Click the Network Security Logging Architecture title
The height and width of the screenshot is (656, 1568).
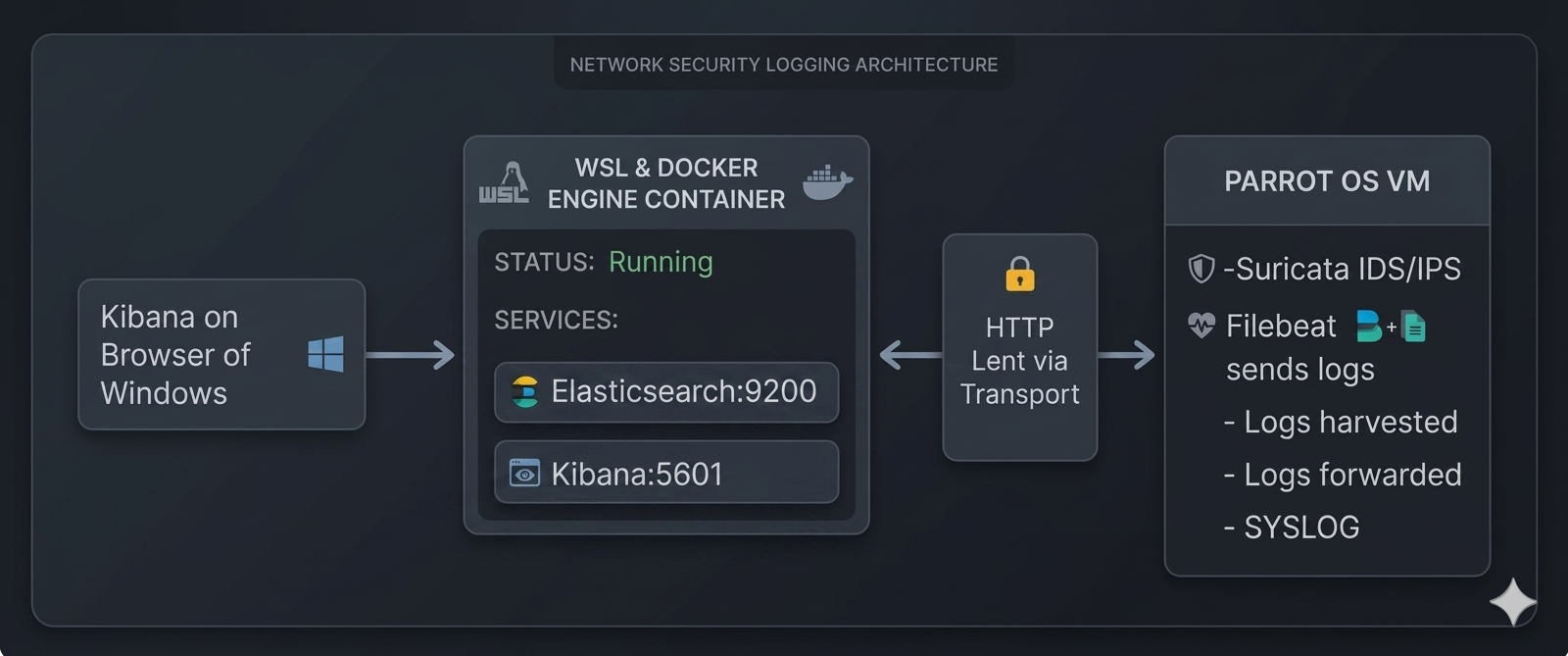[x=784, y=65]
